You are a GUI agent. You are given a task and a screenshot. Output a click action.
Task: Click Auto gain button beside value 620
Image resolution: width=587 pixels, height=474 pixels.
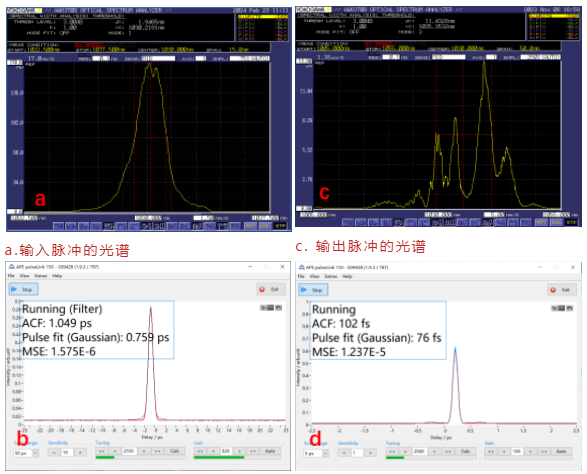270,451
